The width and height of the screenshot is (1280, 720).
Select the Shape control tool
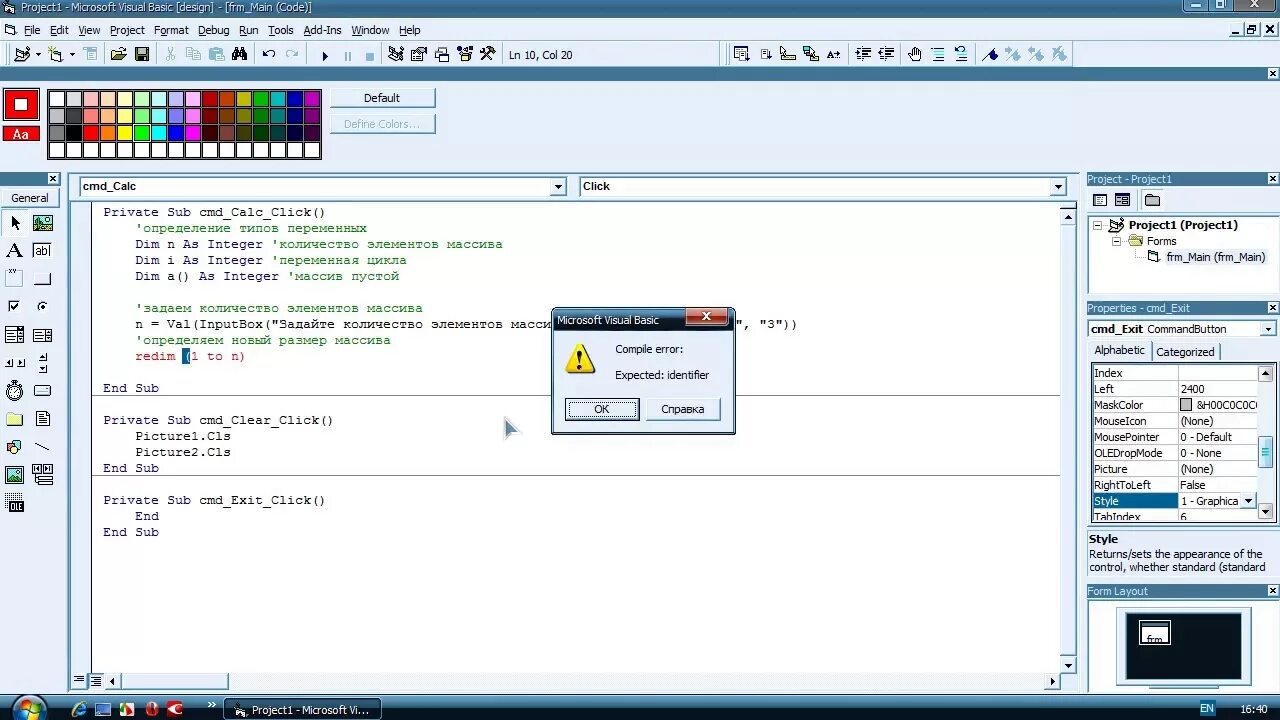(15, 447)
